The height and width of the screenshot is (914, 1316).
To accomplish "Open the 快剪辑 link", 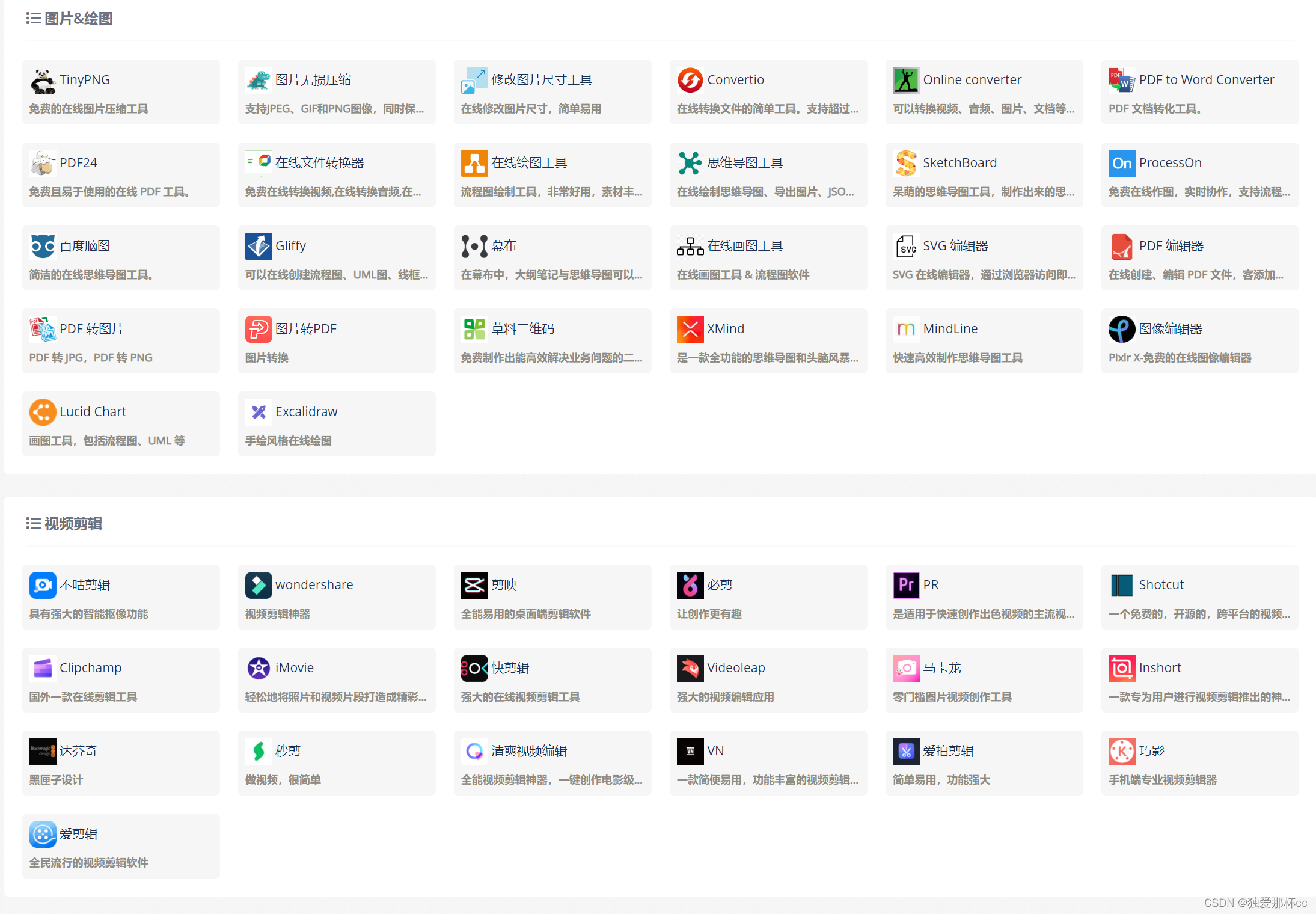I will [x=510, y=668].
